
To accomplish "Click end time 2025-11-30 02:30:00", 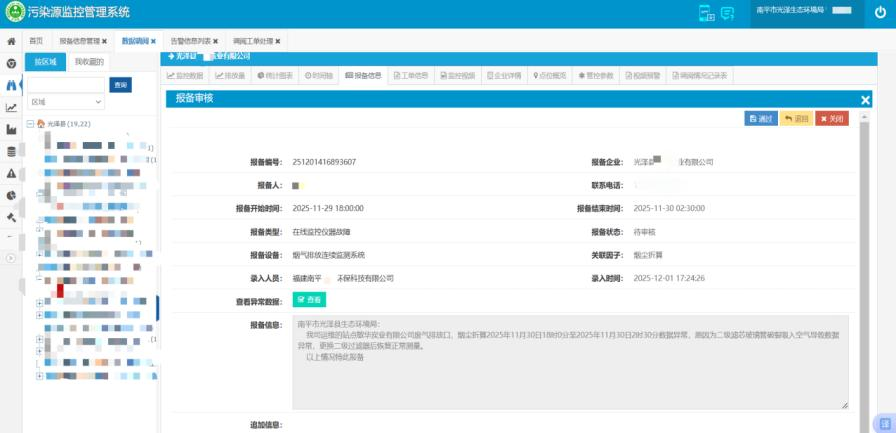I will (669, 209).
